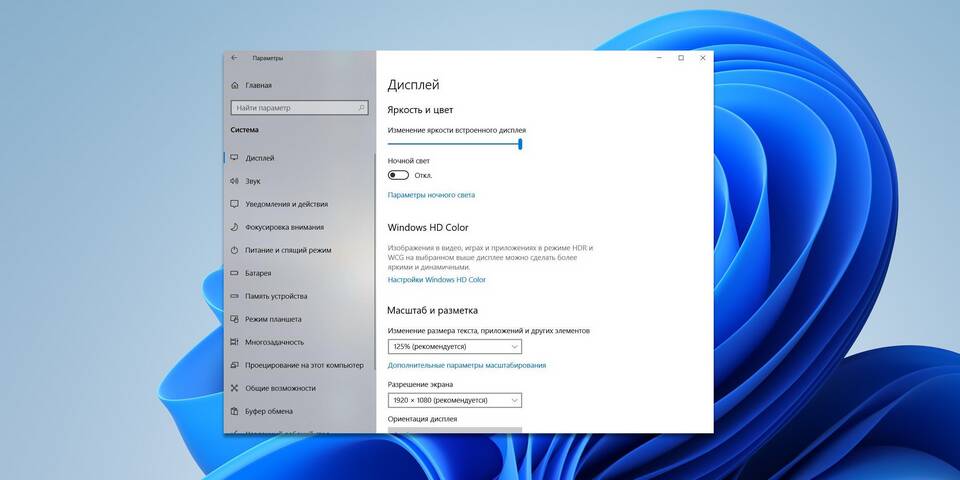Click the storage icon beside Память устройства

point(235,296)
